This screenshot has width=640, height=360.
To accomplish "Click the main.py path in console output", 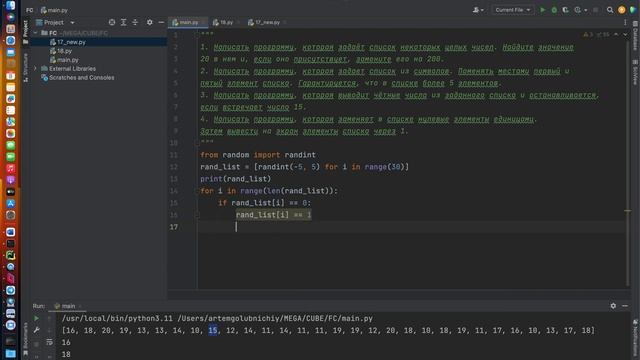I will click(275, 318).
